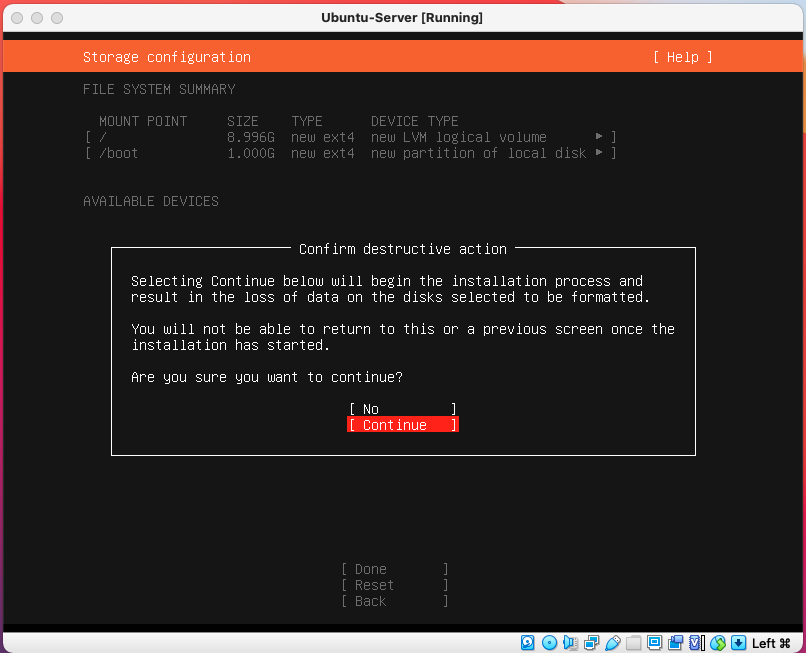Click the /boot mount point label
Viewport: 806px width, 653px height.
pyautogui.click(x=118, y=153)
